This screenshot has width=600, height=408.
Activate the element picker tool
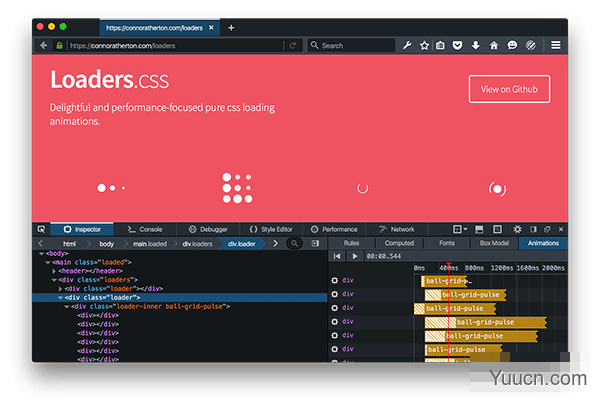point(41,229)
